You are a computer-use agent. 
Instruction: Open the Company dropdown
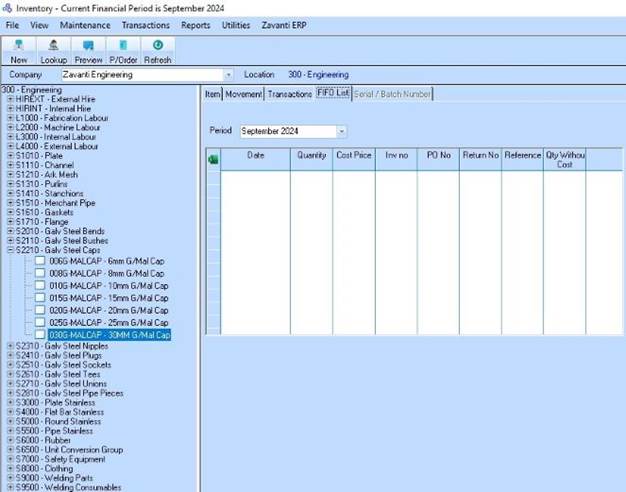coord(228,75)
